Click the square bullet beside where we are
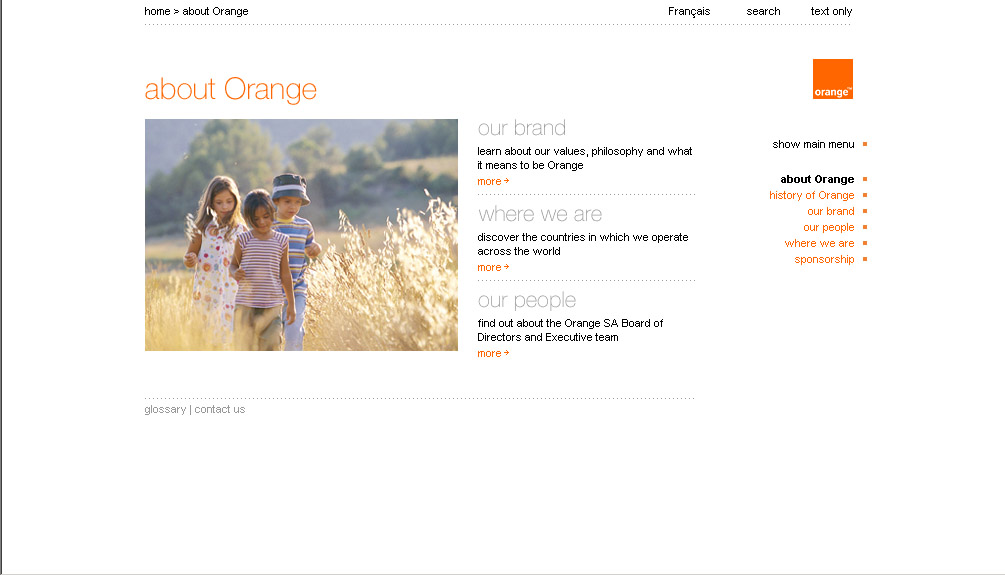Screen dimensions: 1005x575 (x=865, y=243)
